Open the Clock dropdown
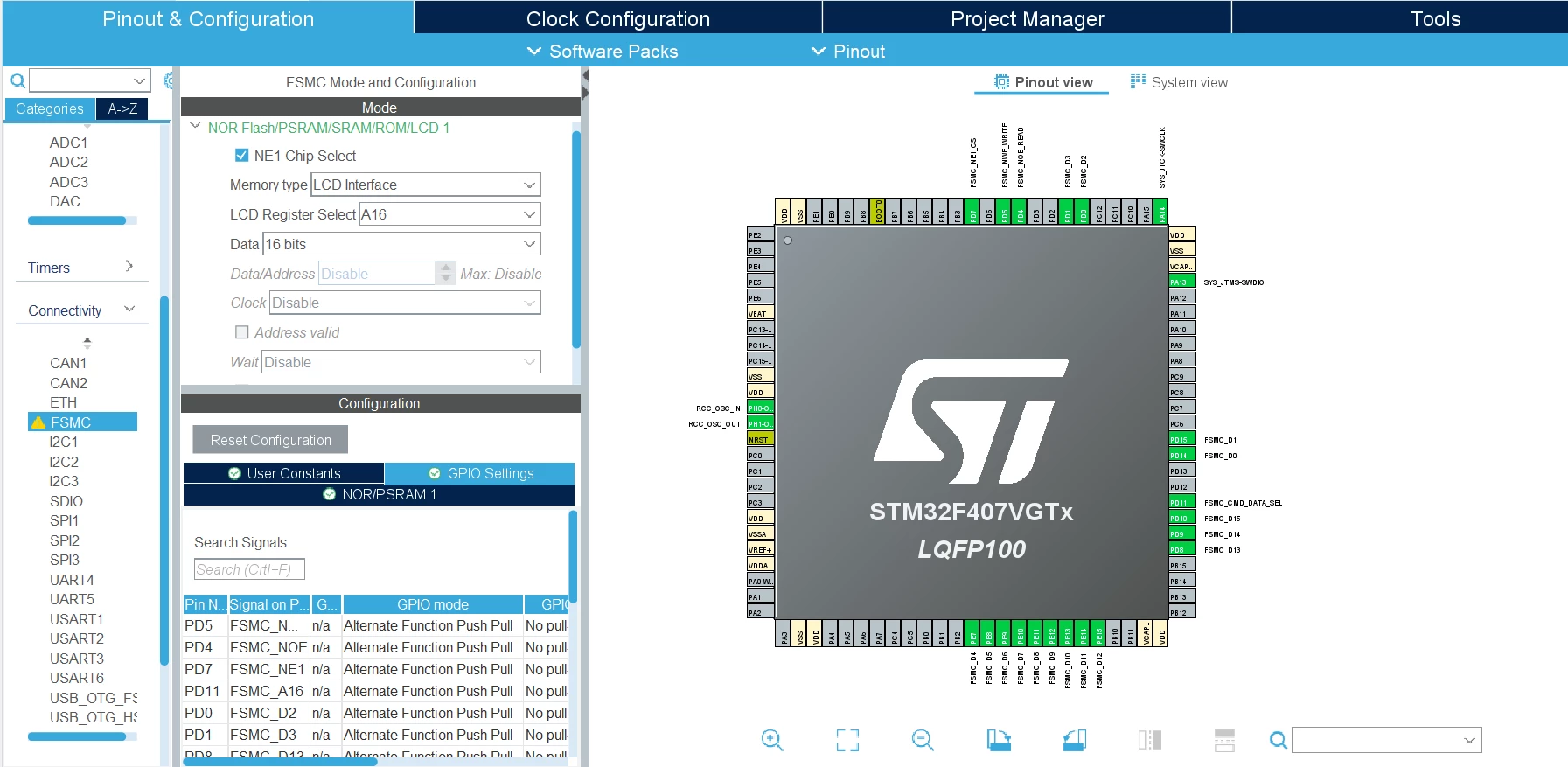The width and height of the screenshot is (1568, 767). 405,303
